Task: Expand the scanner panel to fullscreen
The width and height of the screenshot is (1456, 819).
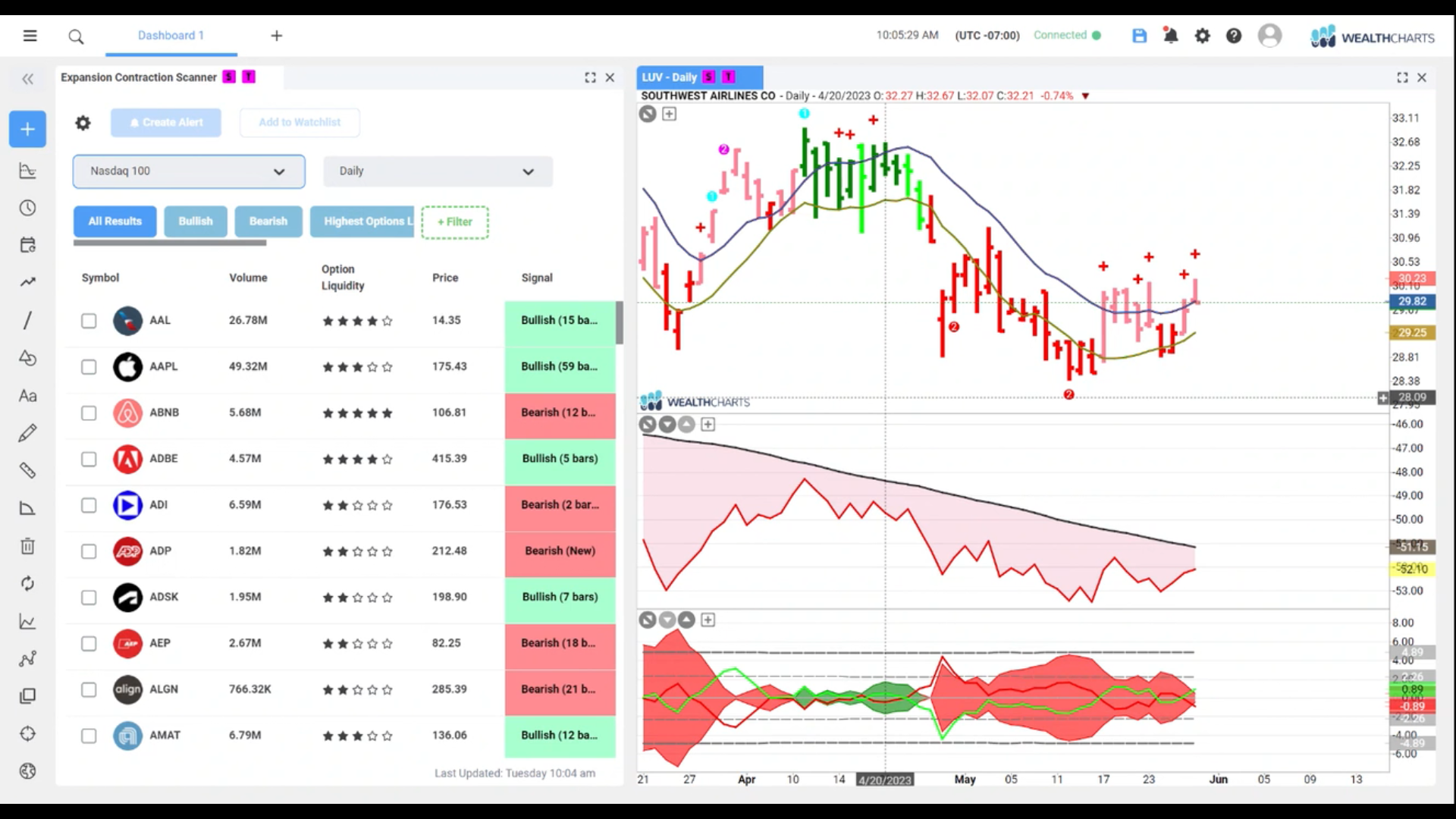Action: (590, 77)
